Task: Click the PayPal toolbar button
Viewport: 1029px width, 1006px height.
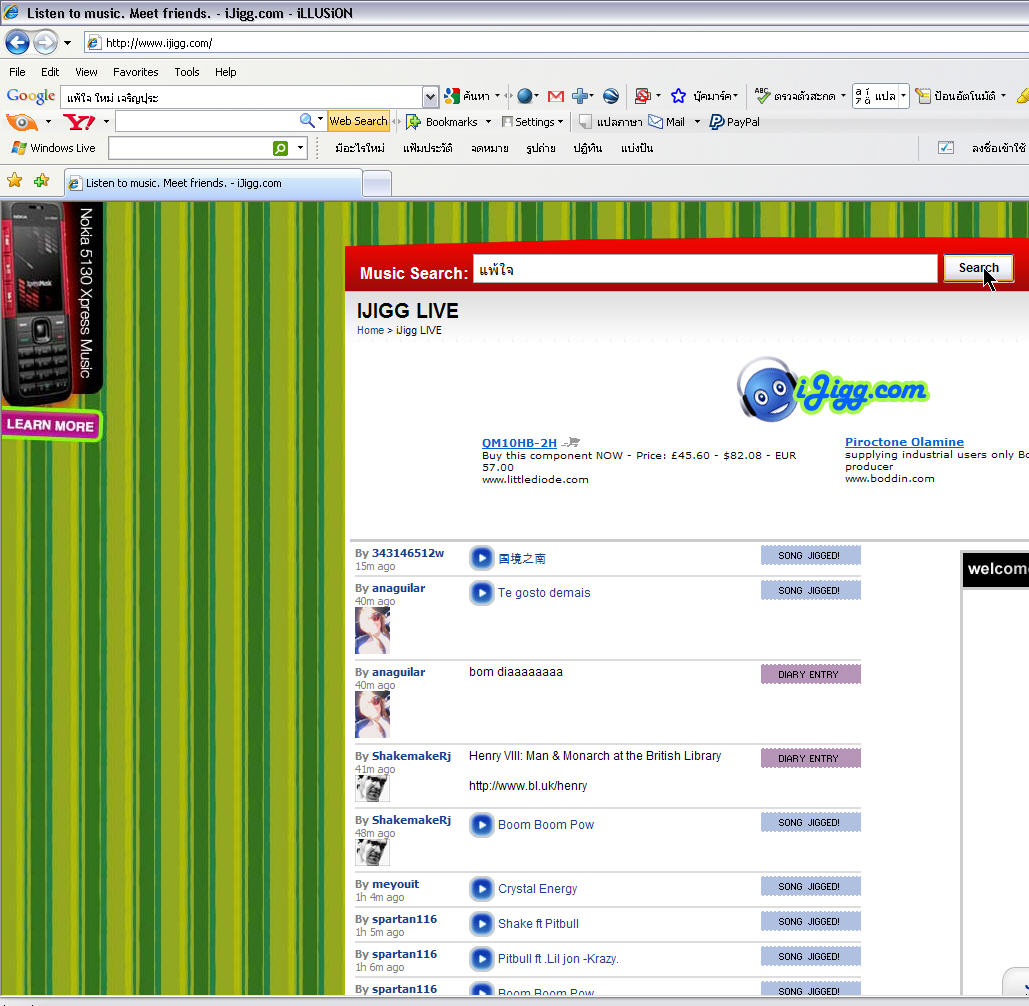Action: click(734, 122)
